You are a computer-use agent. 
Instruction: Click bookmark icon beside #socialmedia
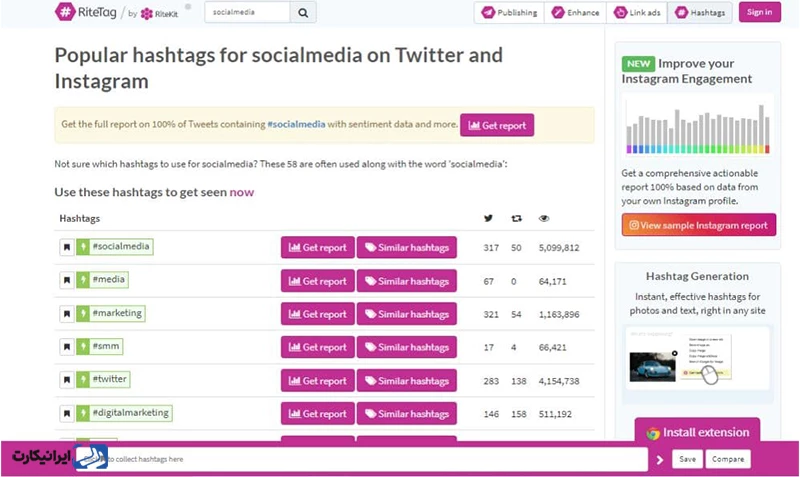pyautogui.click(x=67, y=248)
